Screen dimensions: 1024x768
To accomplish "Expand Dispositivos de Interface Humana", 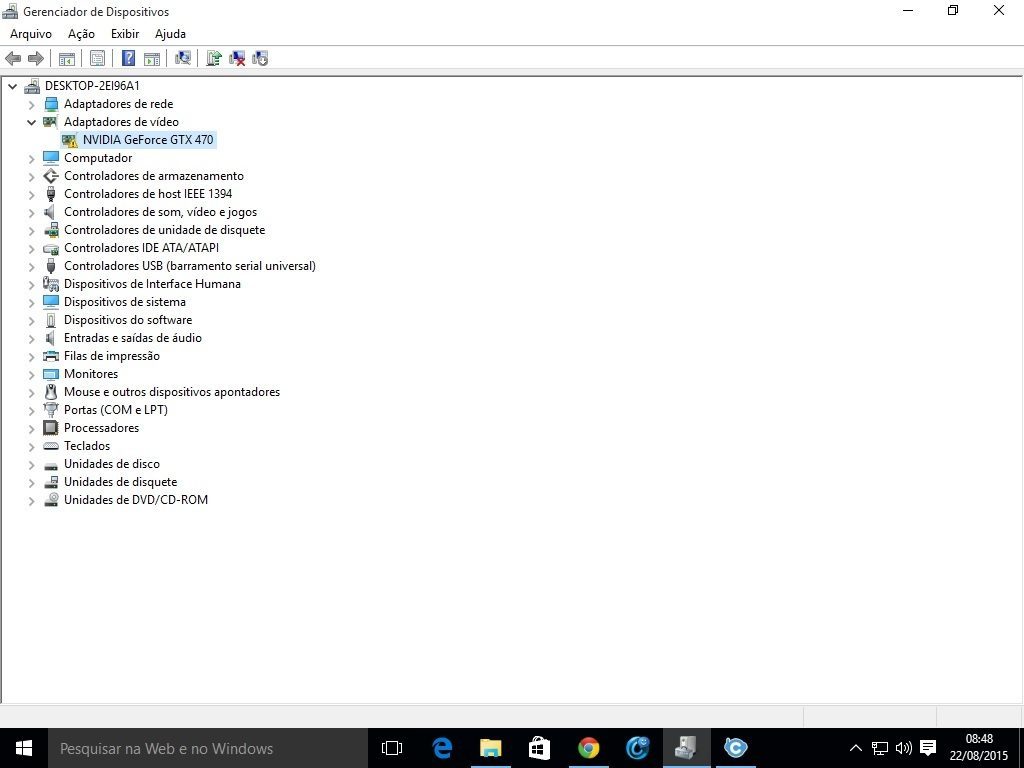I will [31, 285].
